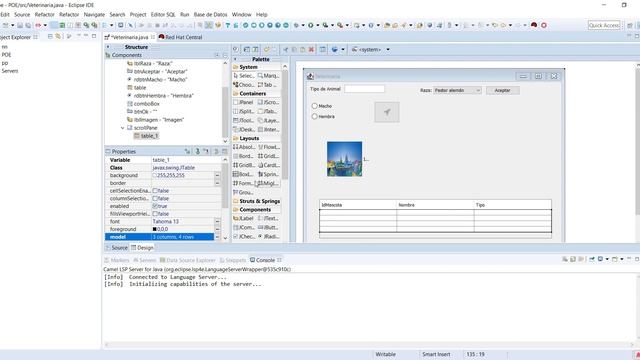The height and width of the screenshot is (360, 640).
Task: Toggle the columnSelectionAllowed false checkbox
Action: tap(155, 198)
